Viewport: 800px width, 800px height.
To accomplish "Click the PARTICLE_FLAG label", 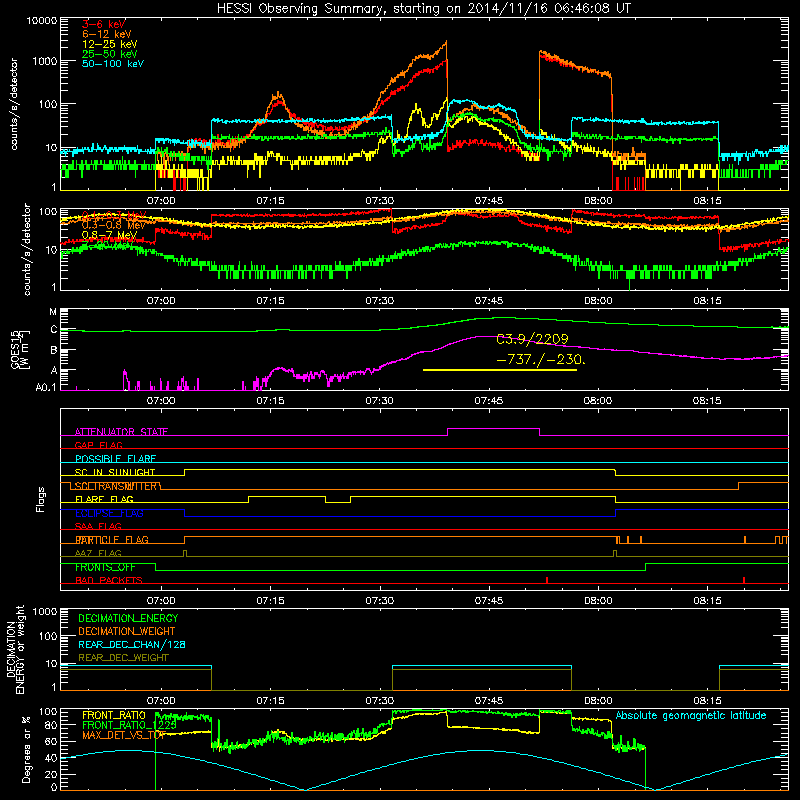I will pos(112,540).
